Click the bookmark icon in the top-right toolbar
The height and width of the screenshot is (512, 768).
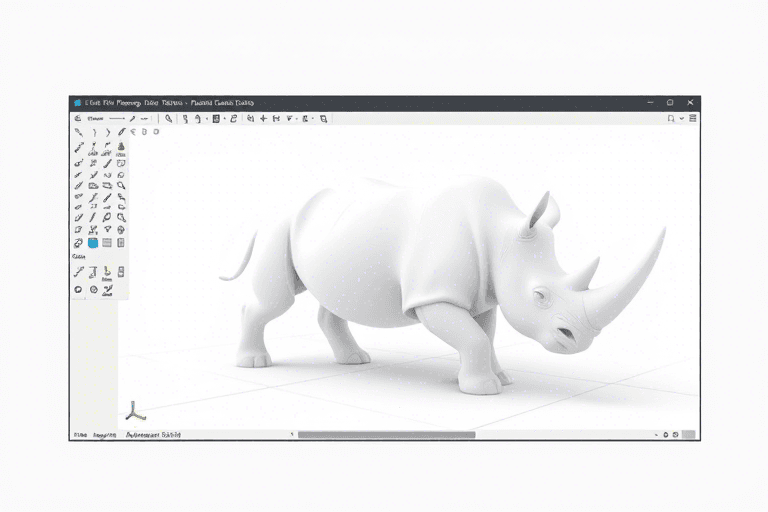[671, 118]
